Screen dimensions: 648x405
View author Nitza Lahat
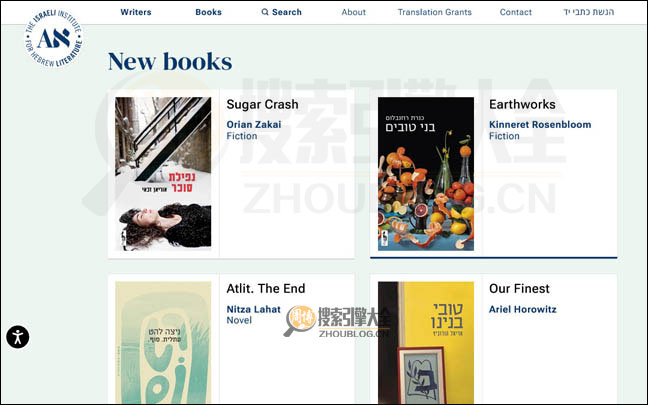point(253,309)
